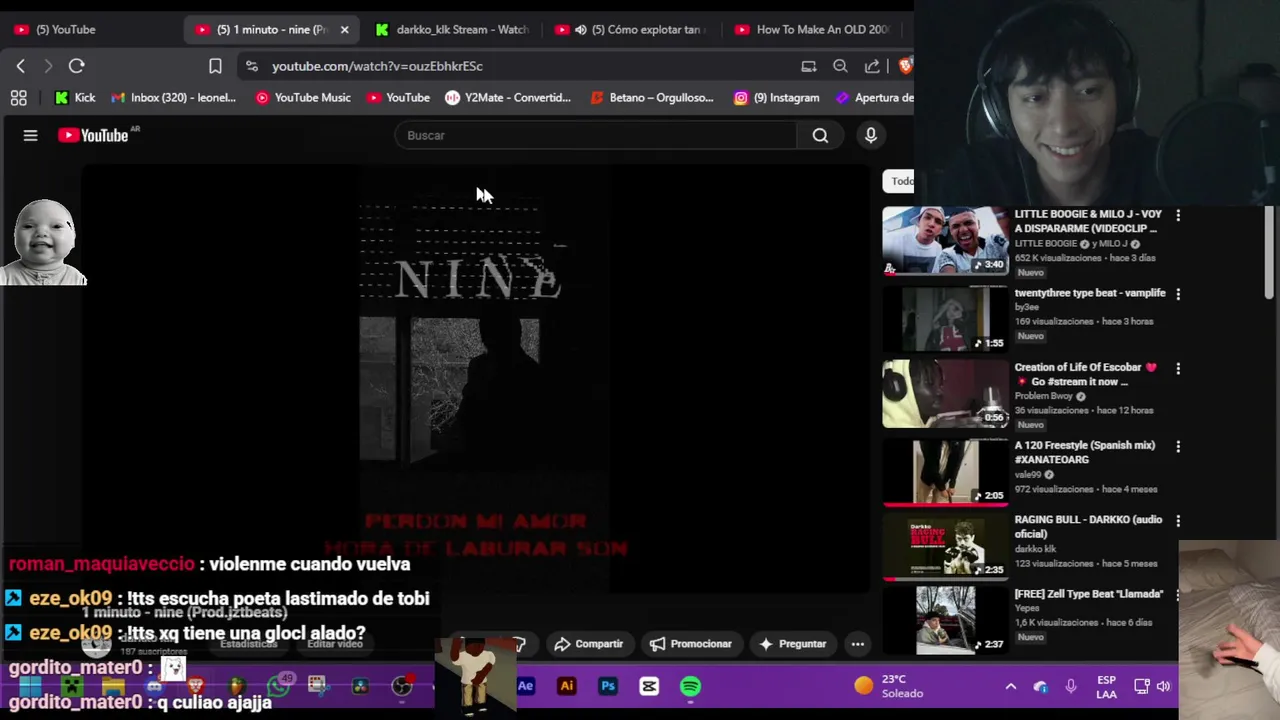Click the zoom magnifier icon in address bar
Image resolution: width=1280 pixels, height=720 pixels.
pyautogui.click(x=840, y=66)
